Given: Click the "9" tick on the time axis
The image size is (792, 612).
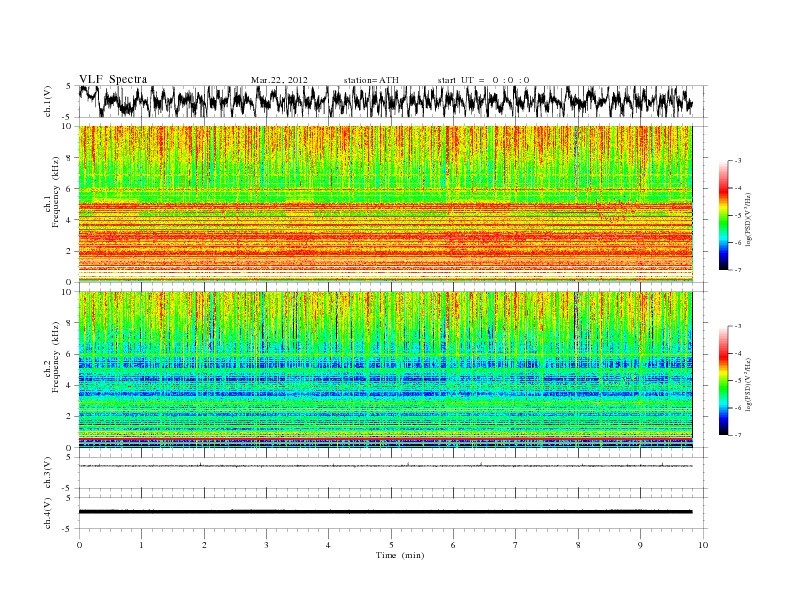Looking at the screenshot, I should pyautogui.click(x=640, y=545).
